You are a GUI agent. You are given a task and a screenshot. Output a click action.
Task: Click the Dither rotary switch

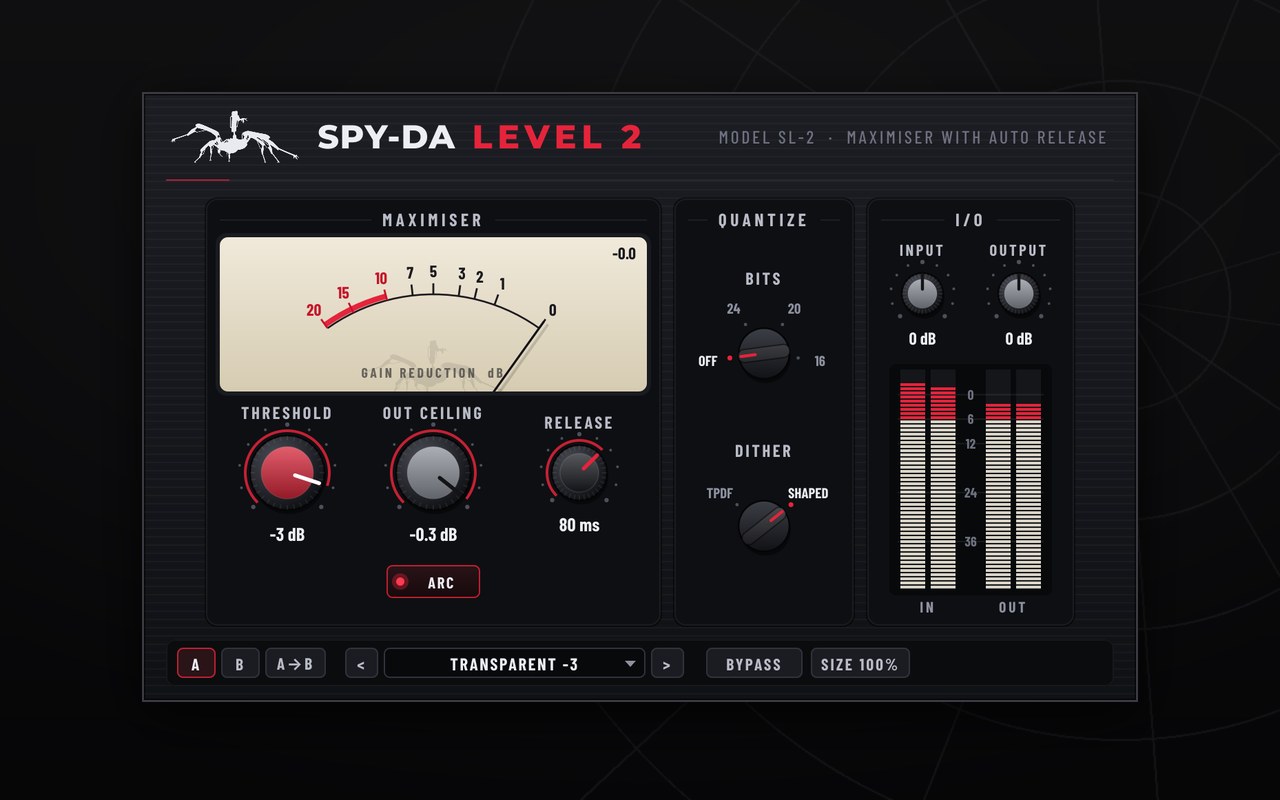tap(763, 525)
